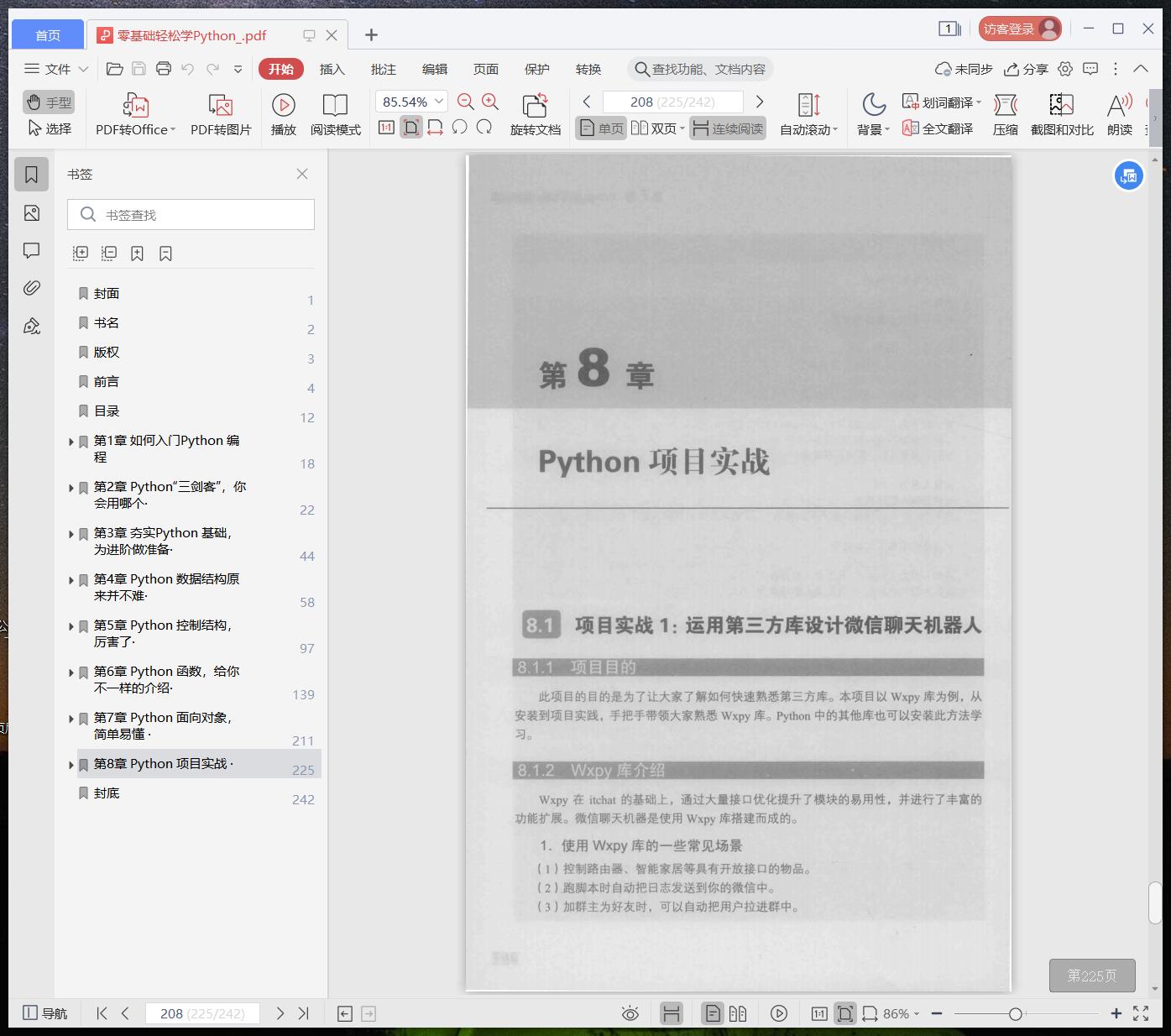The image size is (1171, 1036).
Task: Open signature panel in left sidebar
Action: click(32, 326)
